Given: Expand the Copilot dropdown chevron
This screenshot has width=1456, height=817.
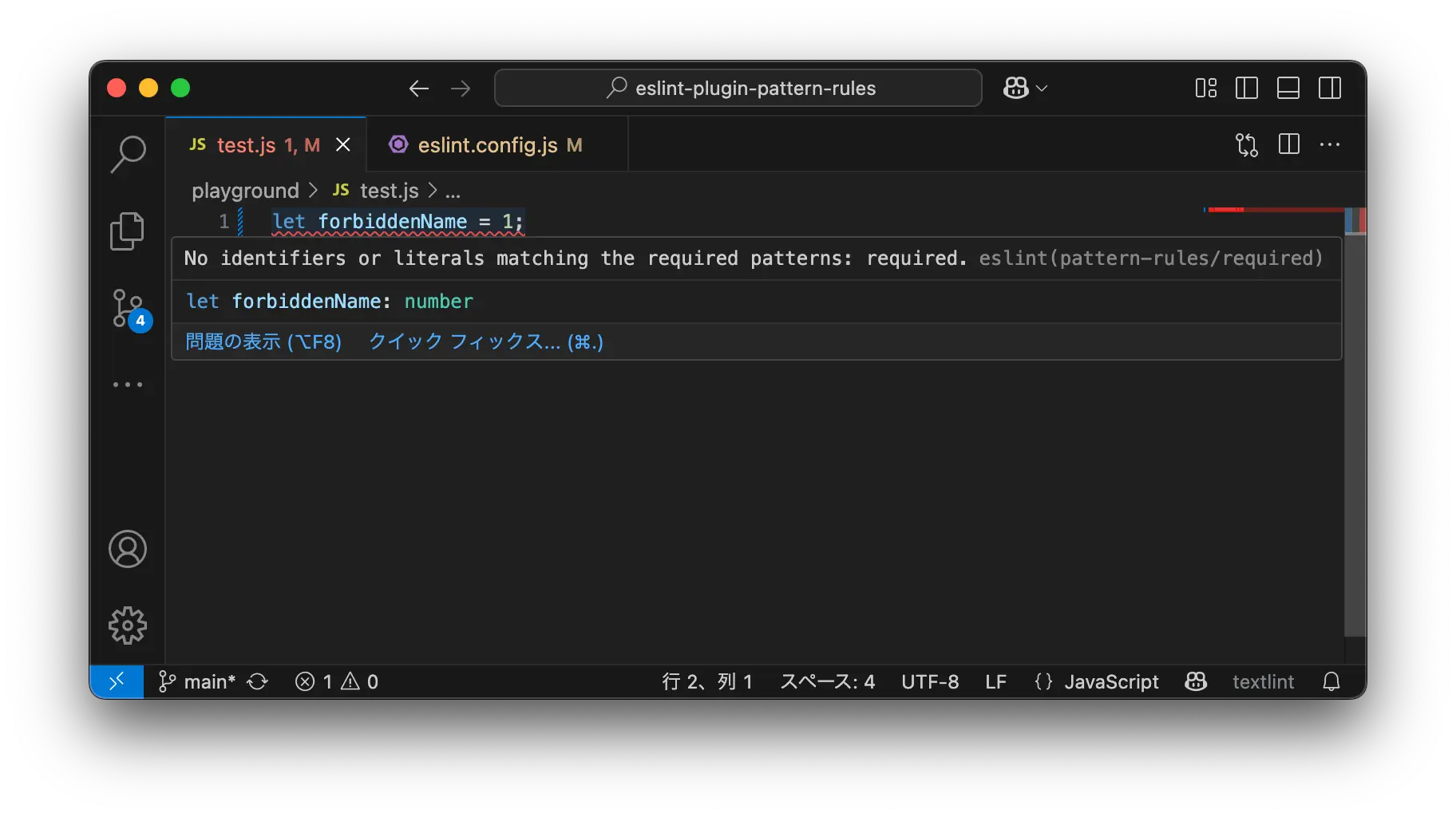Looking at the screenshot, I should point(1042,89).
